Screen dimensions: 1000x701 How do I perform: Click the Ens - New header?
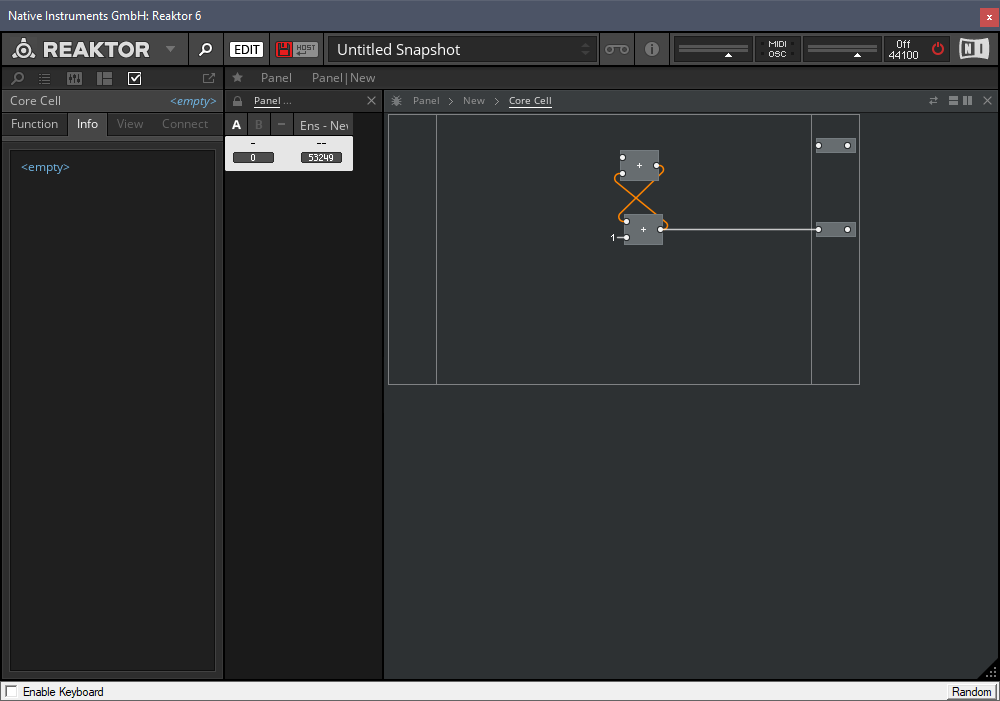[x=323, y=125]
